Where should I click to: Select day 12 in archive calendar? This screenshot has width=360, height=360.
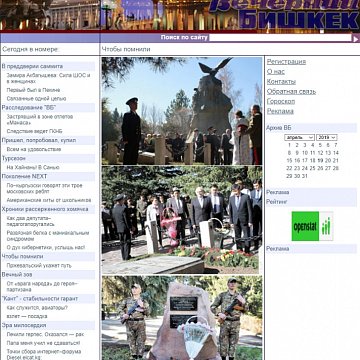coord(320,153)
